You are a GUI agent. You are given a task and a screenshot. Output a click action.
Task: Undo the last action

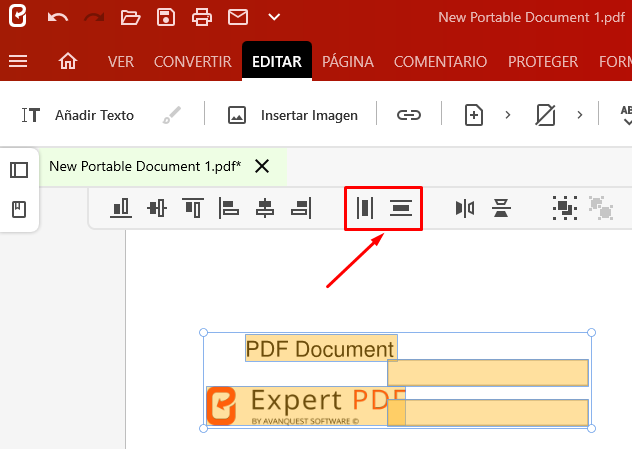pyautogui.click(x=58, y=17)
